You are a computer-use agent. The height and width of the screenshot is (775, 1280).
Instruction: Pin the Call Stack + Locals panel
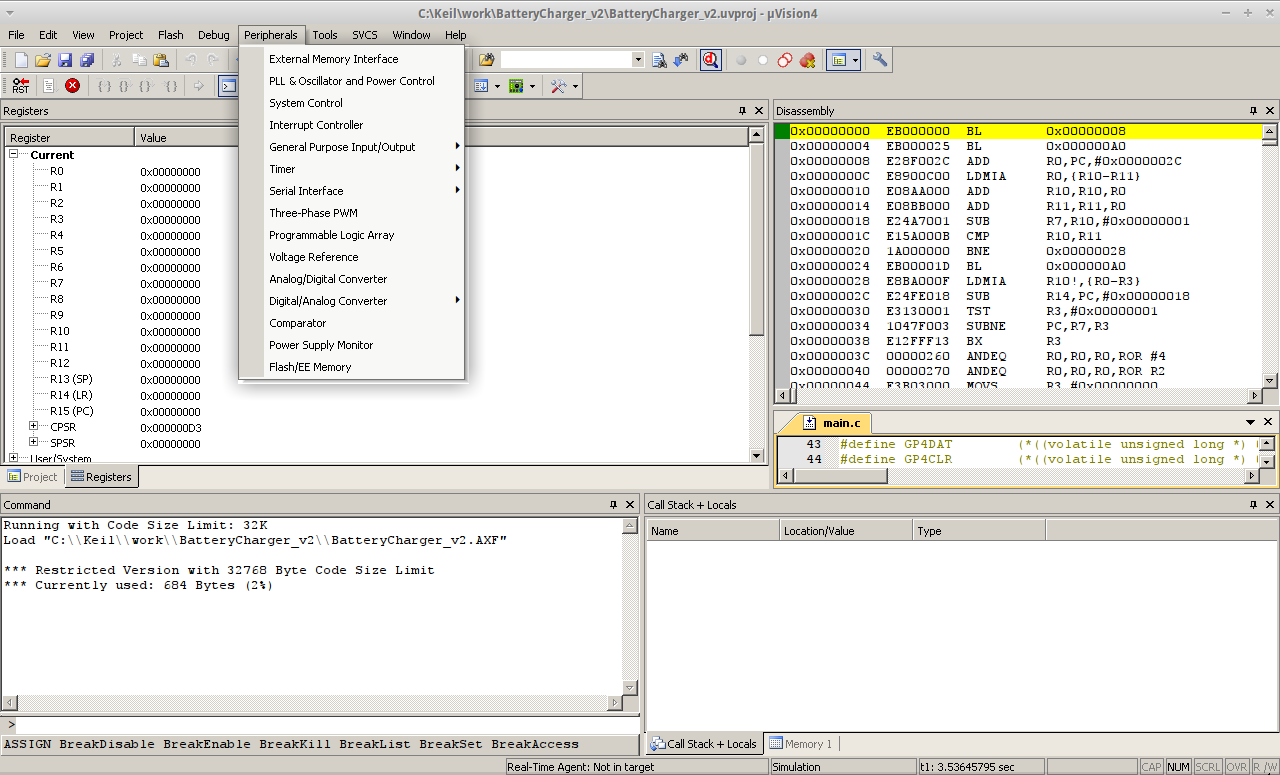[1253, 505]
